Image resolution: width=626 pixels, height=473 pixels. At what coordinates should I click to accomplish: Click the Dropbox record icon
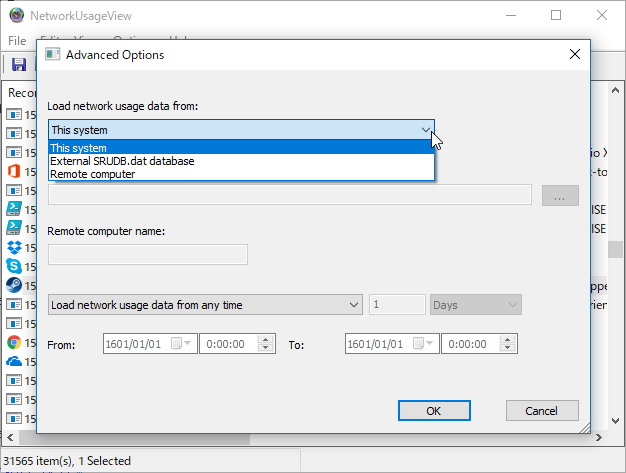point(15,247)
